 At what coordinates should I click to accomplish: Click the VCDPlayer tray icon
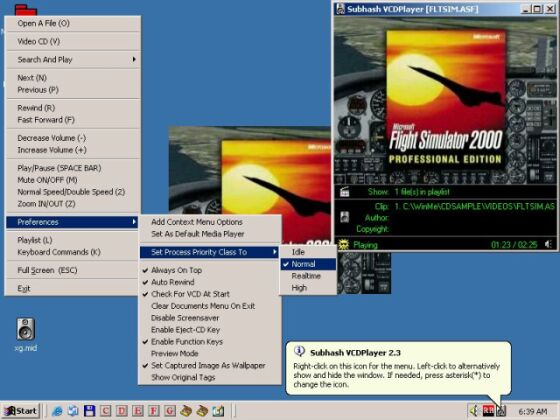coord(501,411)
